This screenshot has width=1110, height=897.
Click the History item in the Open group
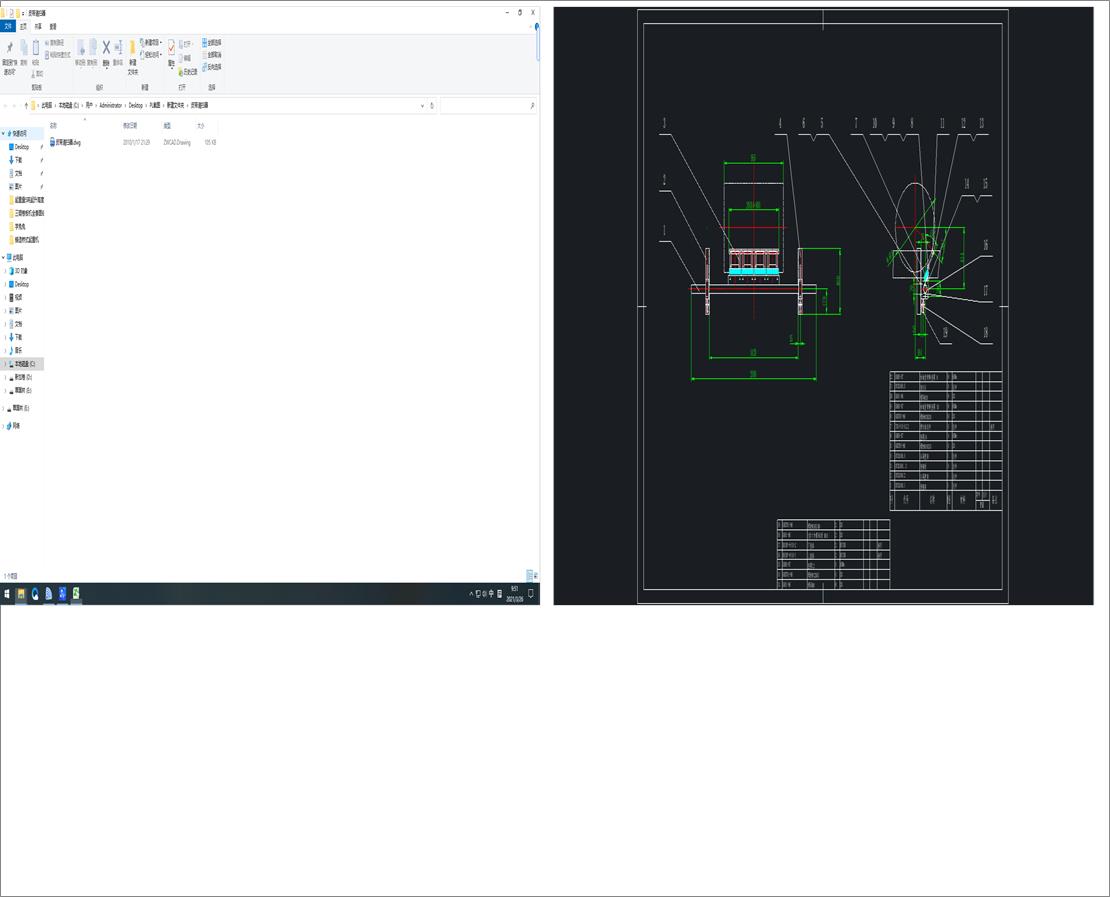pos(188,72)
